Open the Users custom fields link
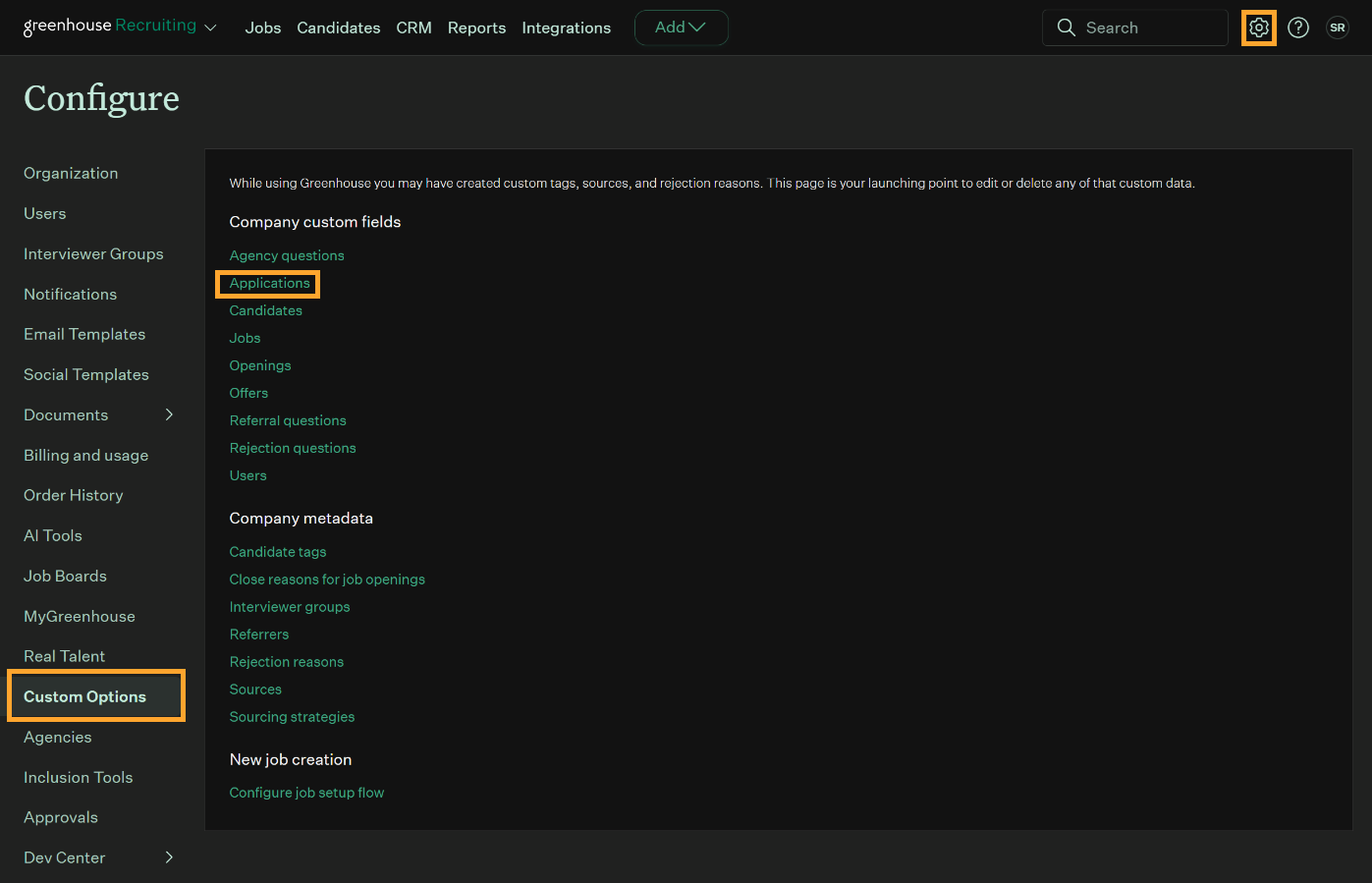This screenshot has height=883, width=1372. [x=248, y=475]
